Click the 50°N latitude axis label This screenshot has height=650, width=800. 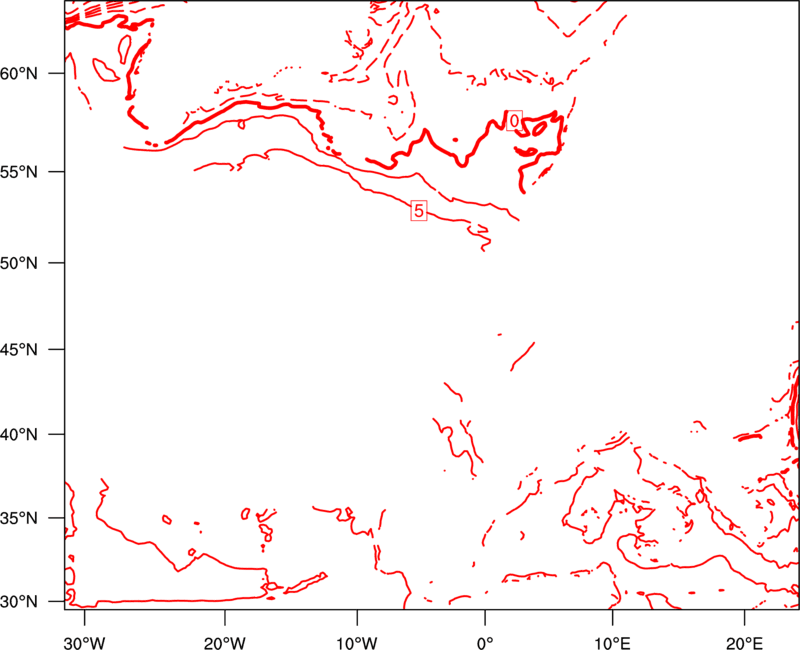[x=19, y=263]
